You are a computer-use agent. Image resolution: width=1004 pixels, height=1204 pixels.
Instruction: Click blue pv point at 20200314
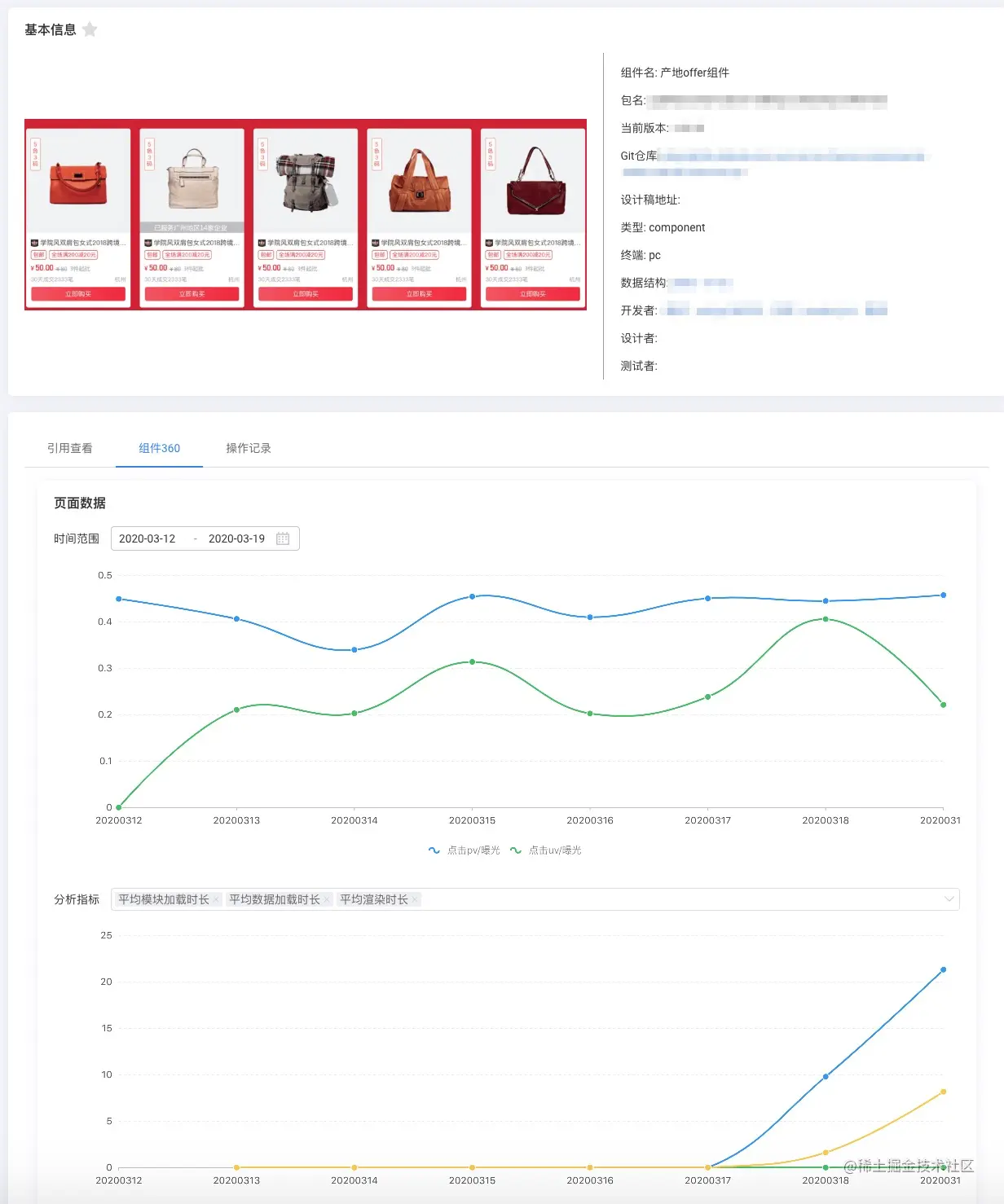(354, 650)
